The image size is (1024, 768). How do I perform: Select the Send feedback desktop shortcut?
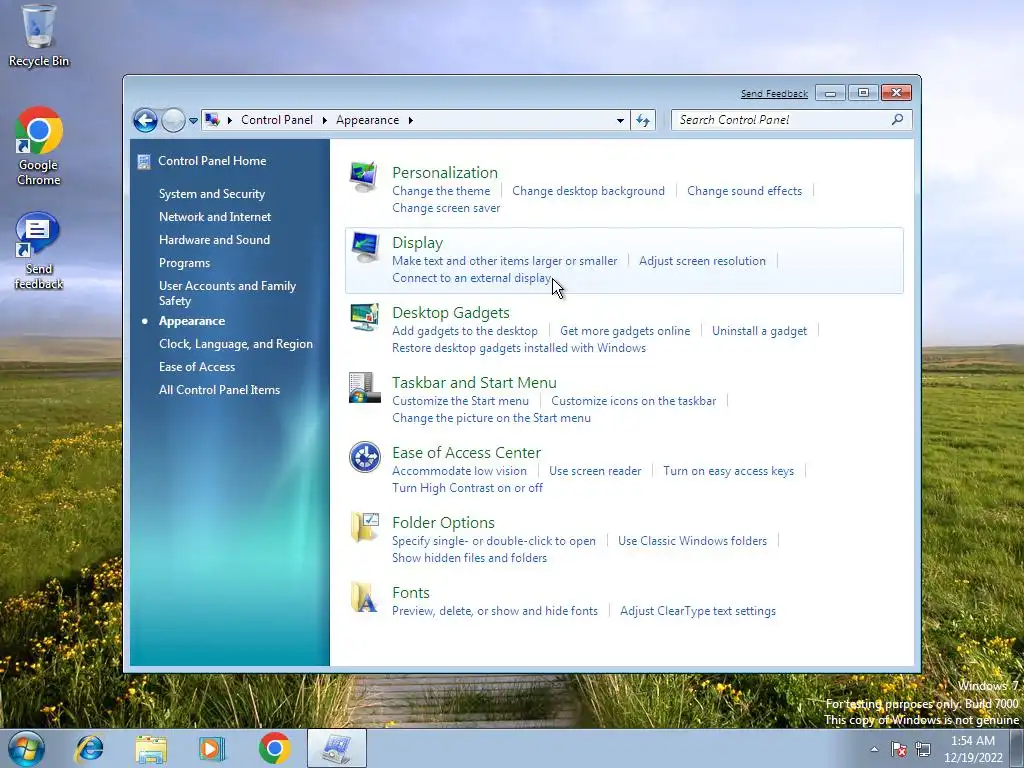tap(39, 251)
